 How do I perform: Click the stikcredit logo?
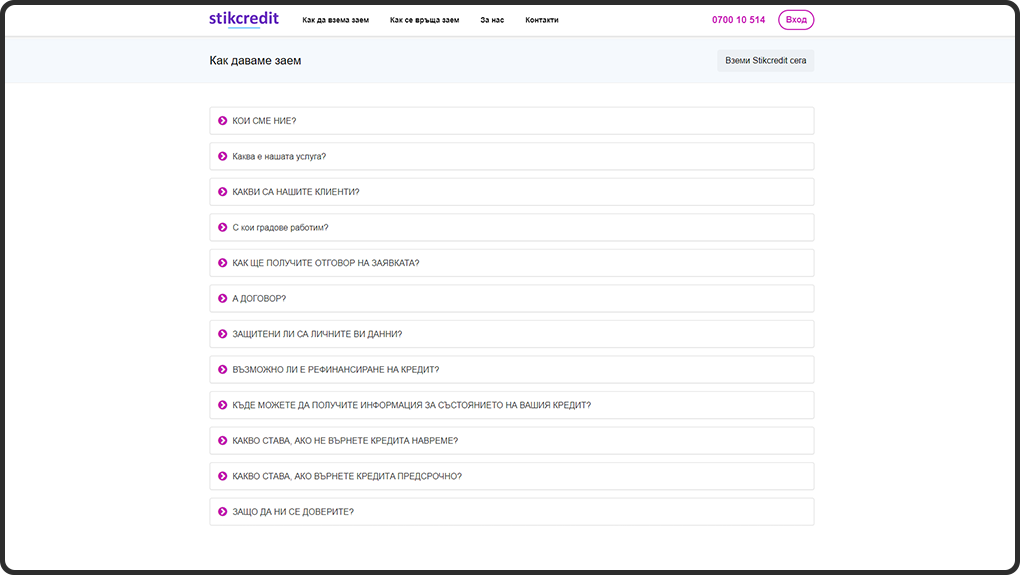pyautogui.click(x=243, y=19)
